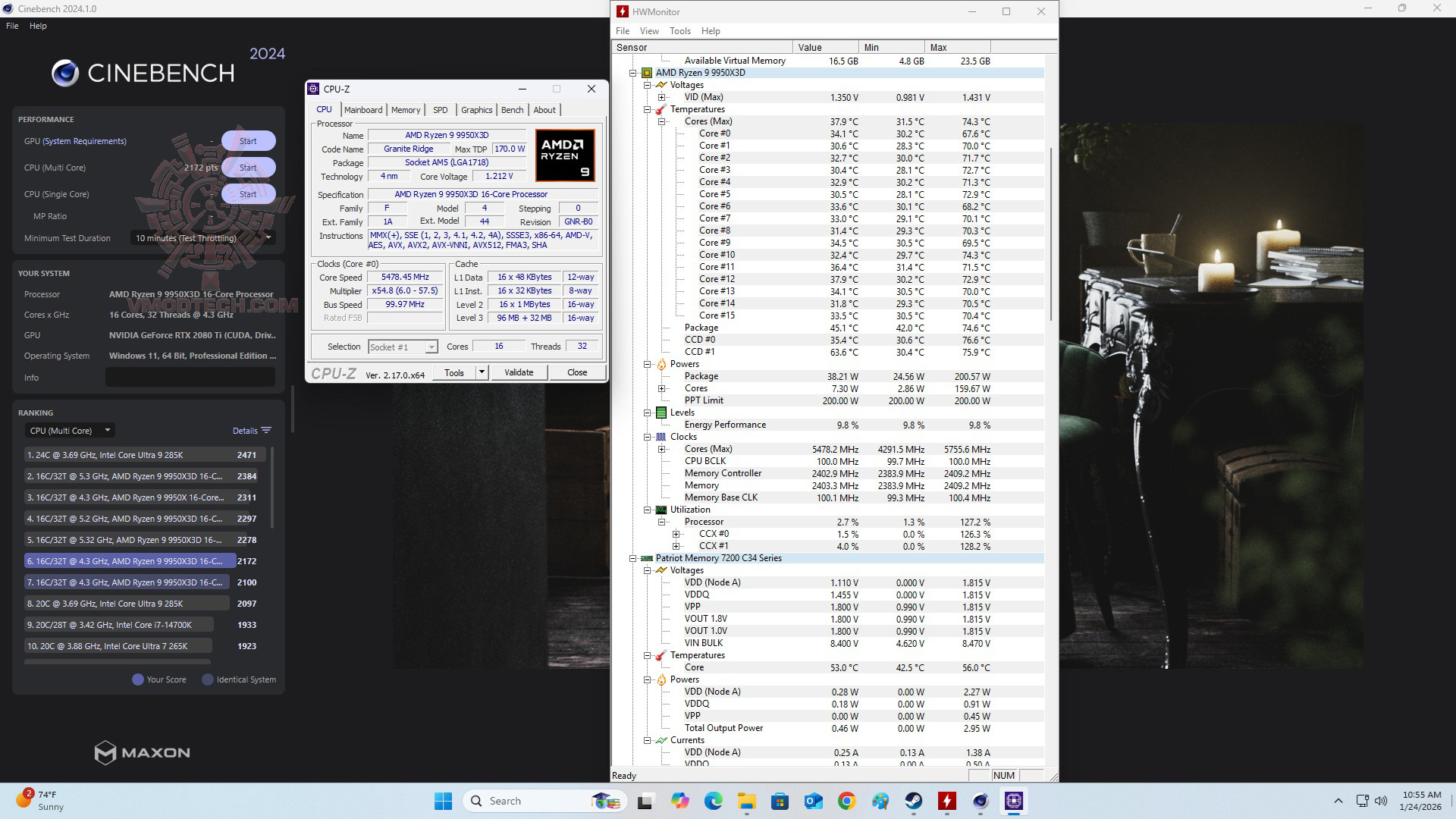This screenshot has height=819, width=1456.
Task: Click the Google Chrome taskbar icon
Action: [846, 801]
